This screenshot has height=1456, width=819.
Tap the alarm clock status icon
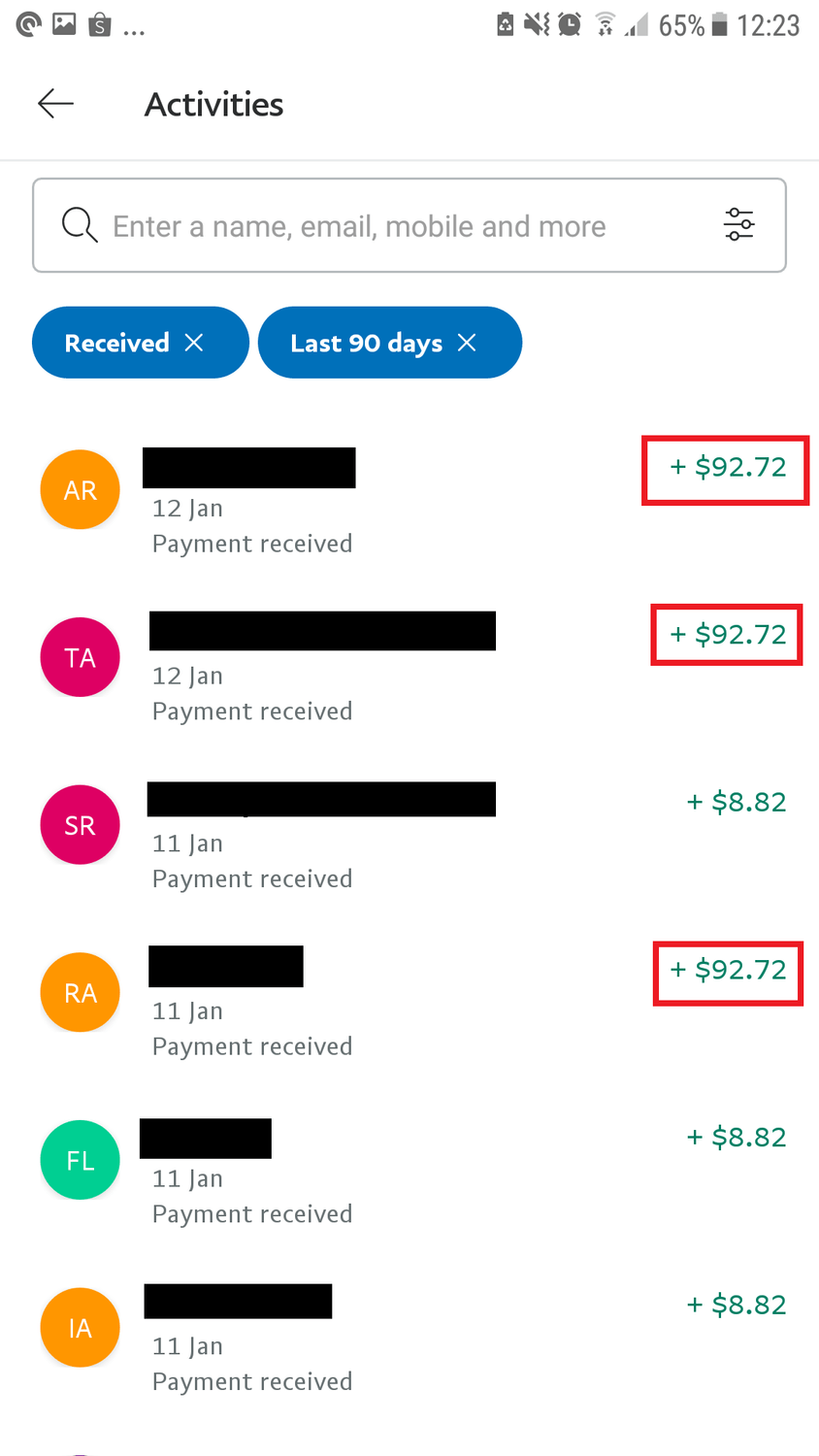tap(570, 24)
